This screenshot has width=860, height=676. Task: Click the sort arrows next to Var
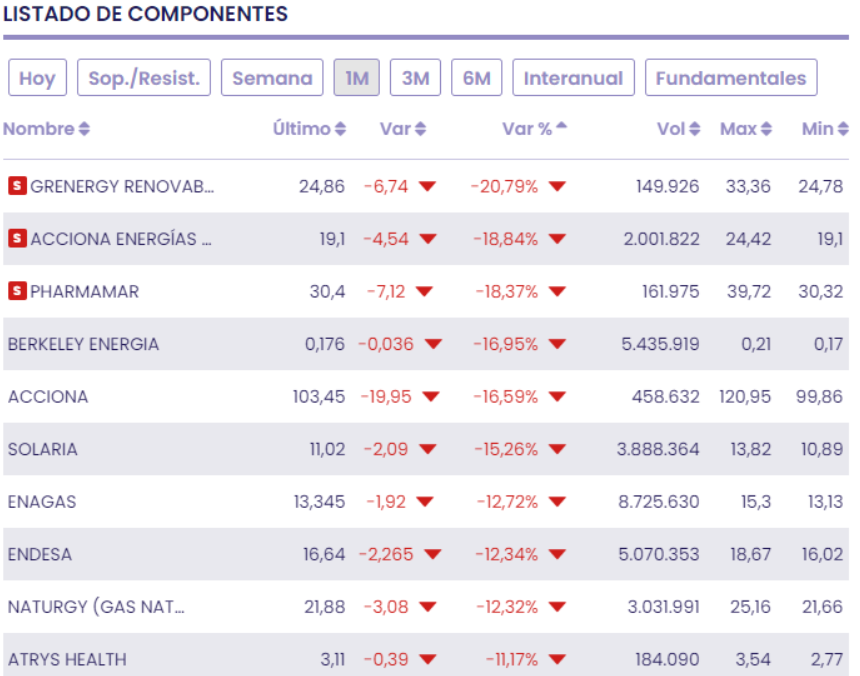tap(420, 129)
